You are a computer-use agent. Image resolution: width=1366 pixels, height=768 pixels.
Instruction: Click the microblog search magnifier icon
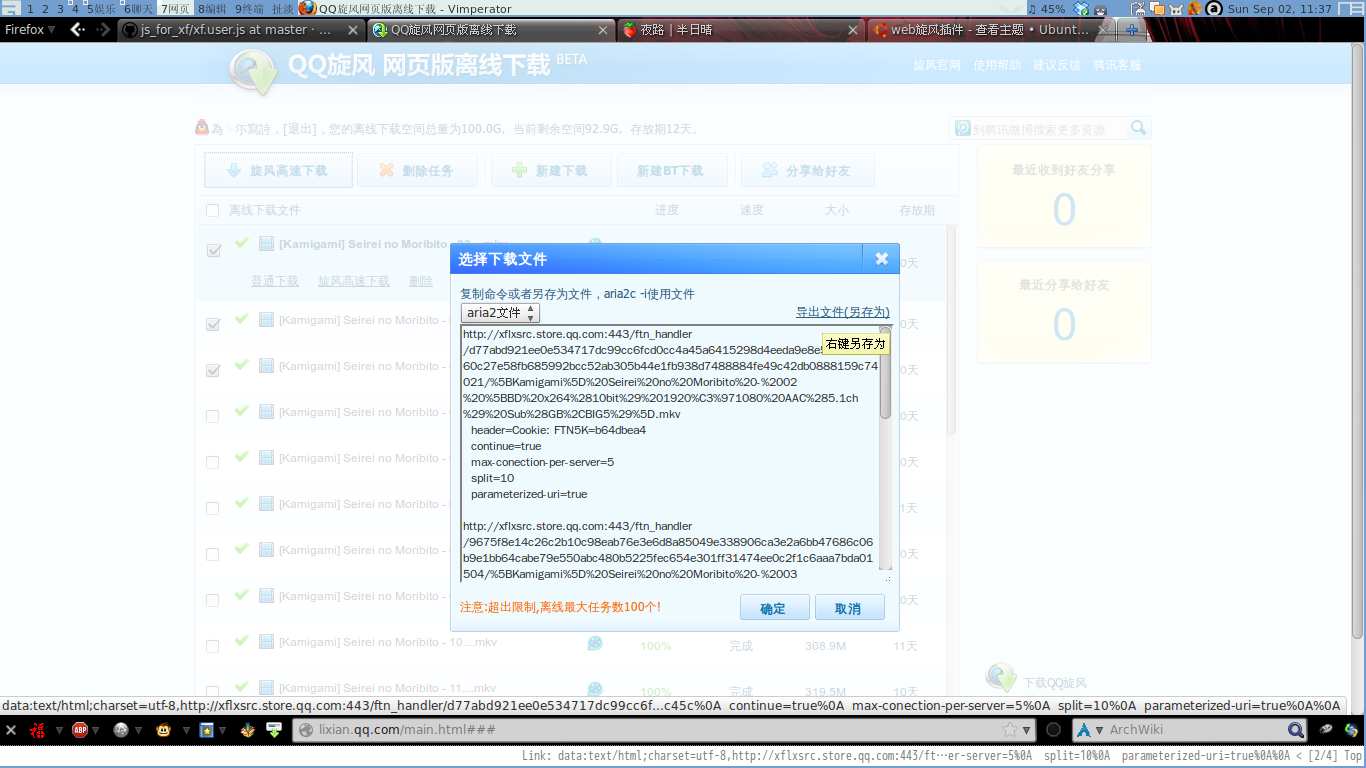1138,128
